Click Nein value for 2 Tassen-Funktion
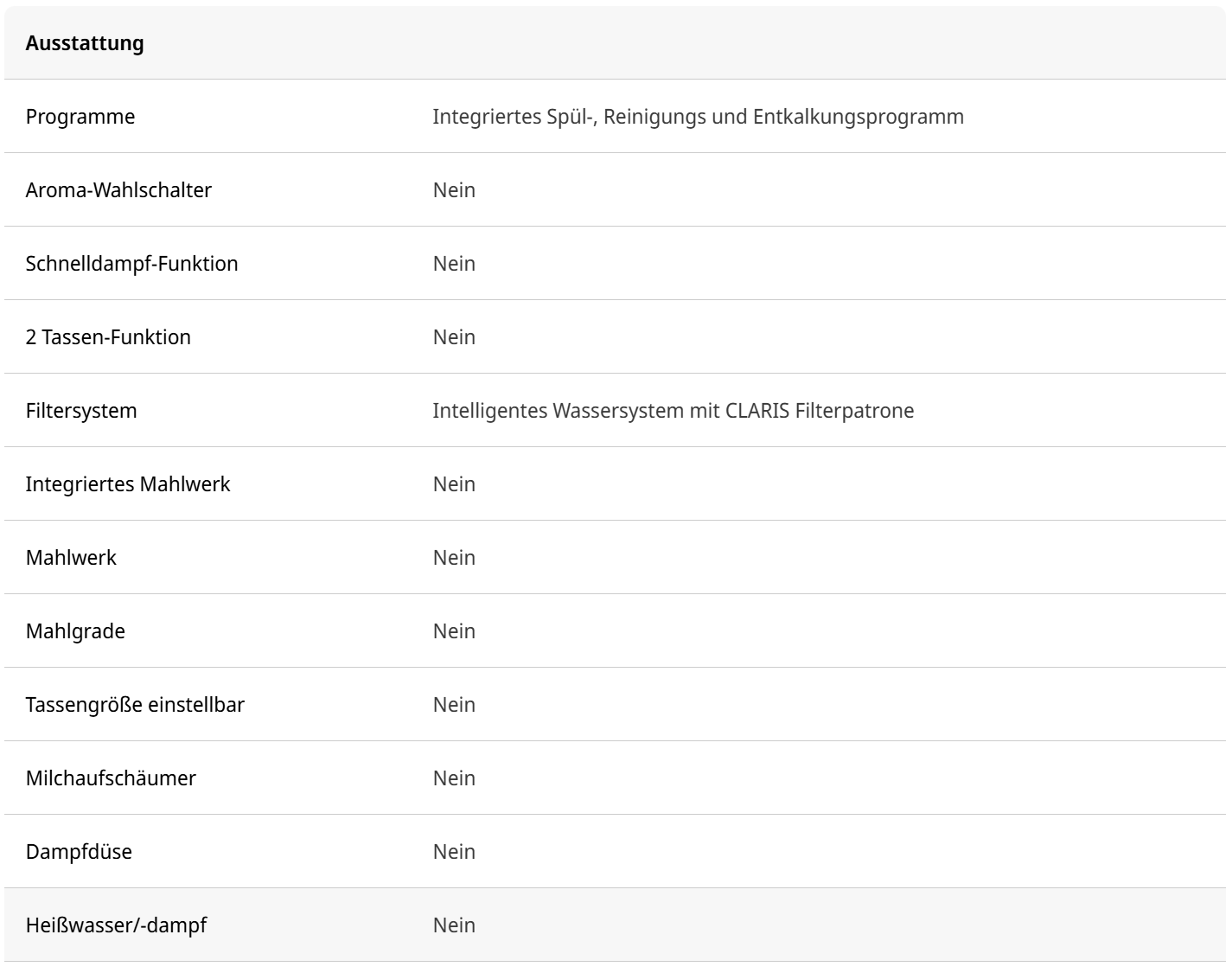The height and width of the screenshot is (973, 1232). pyautogui.click(x=454, y=337)
